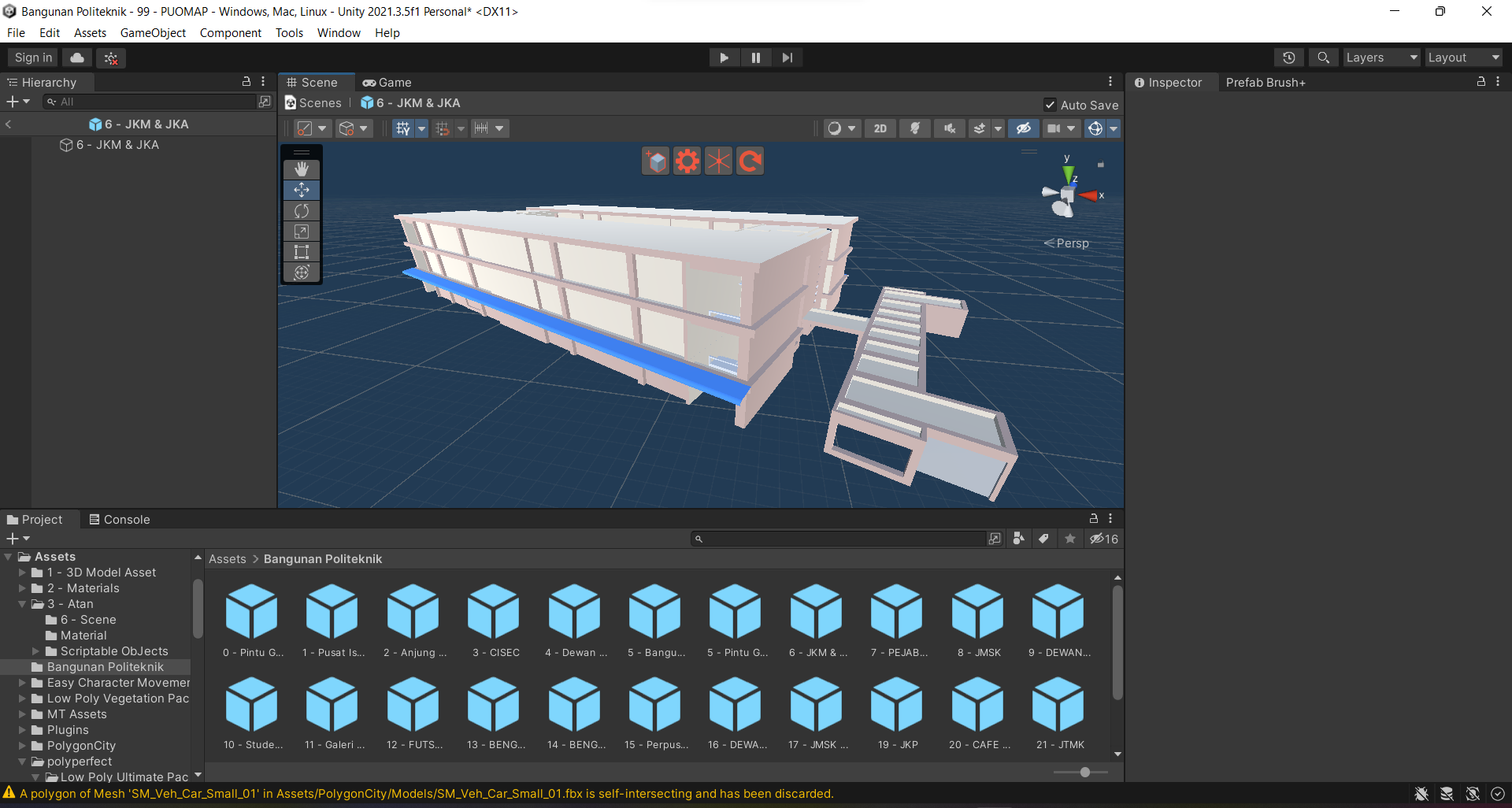
Task: Select the 8 - JMSK prefab thumbnail
Action: pyautogui.click(x=978, y=612)
